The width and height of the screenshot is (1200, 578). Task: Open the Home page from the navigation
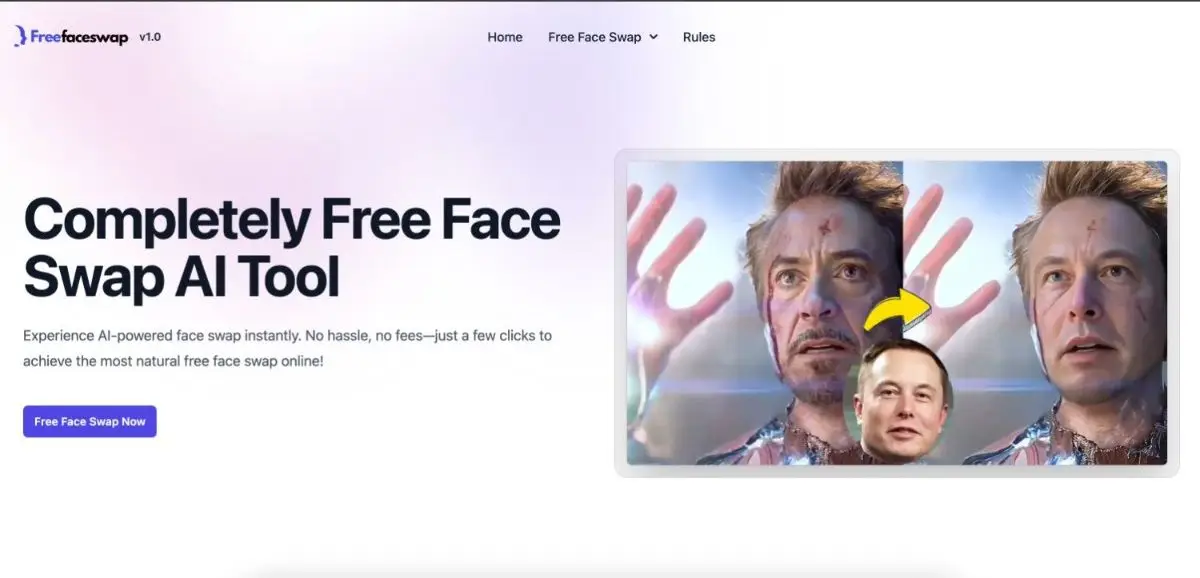(x=505, y=37)
